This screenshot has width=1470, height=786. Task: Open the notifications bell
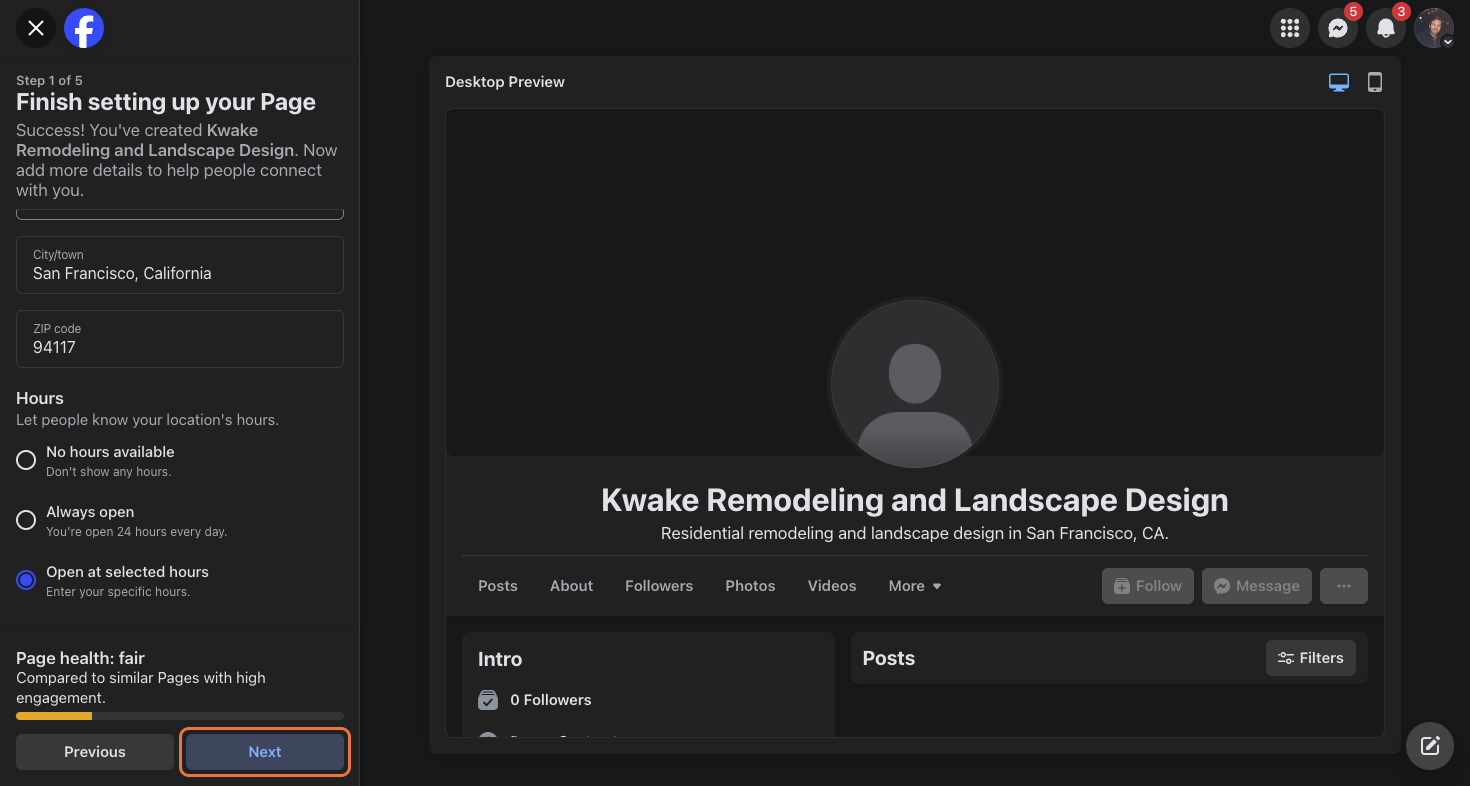(1386, 28)
